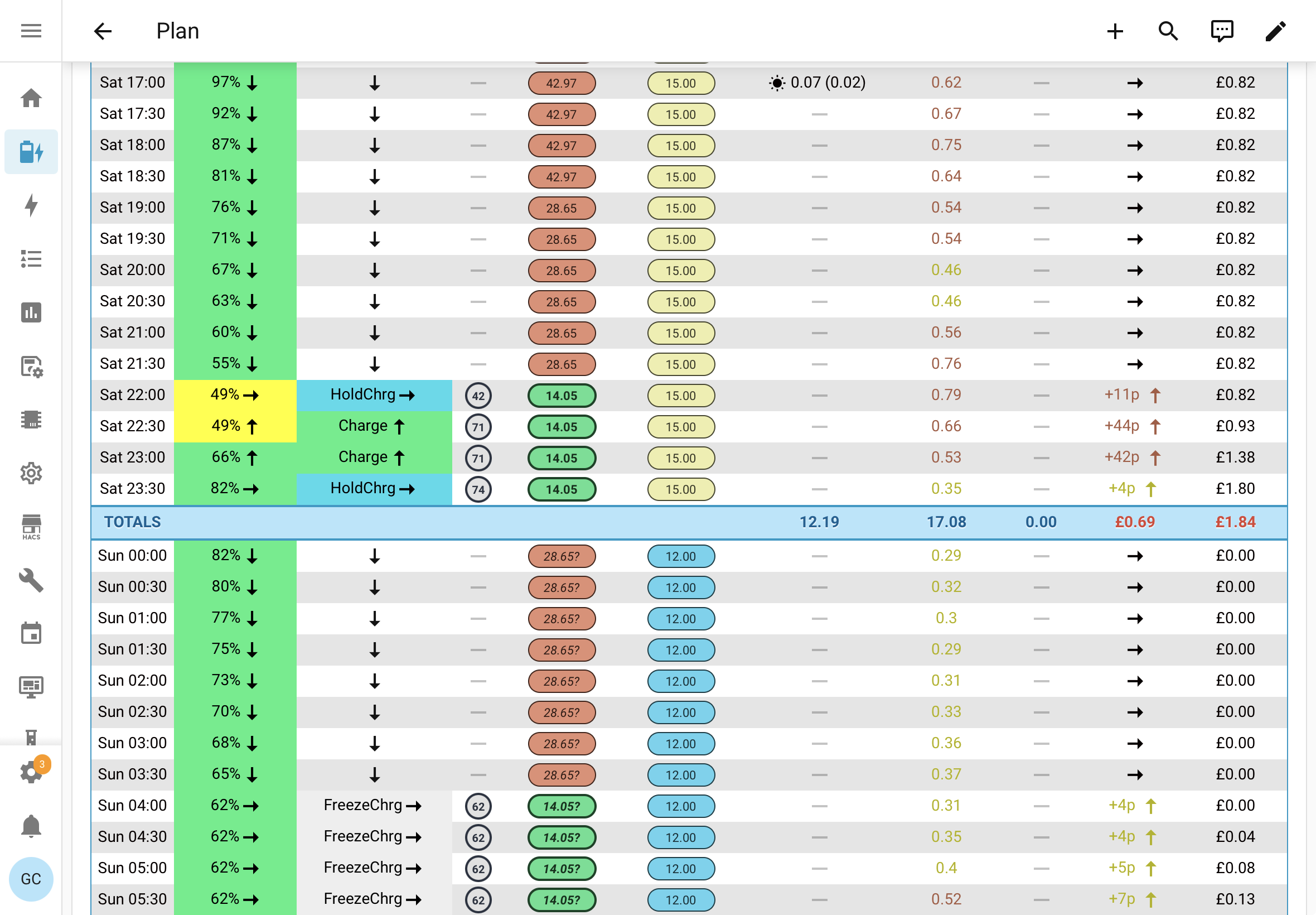Image resolution: width=1316 pixels, height=915 pixels.
Task: Click the circled 74 limit in Sat 23:30 row
Action: point(478,489)
